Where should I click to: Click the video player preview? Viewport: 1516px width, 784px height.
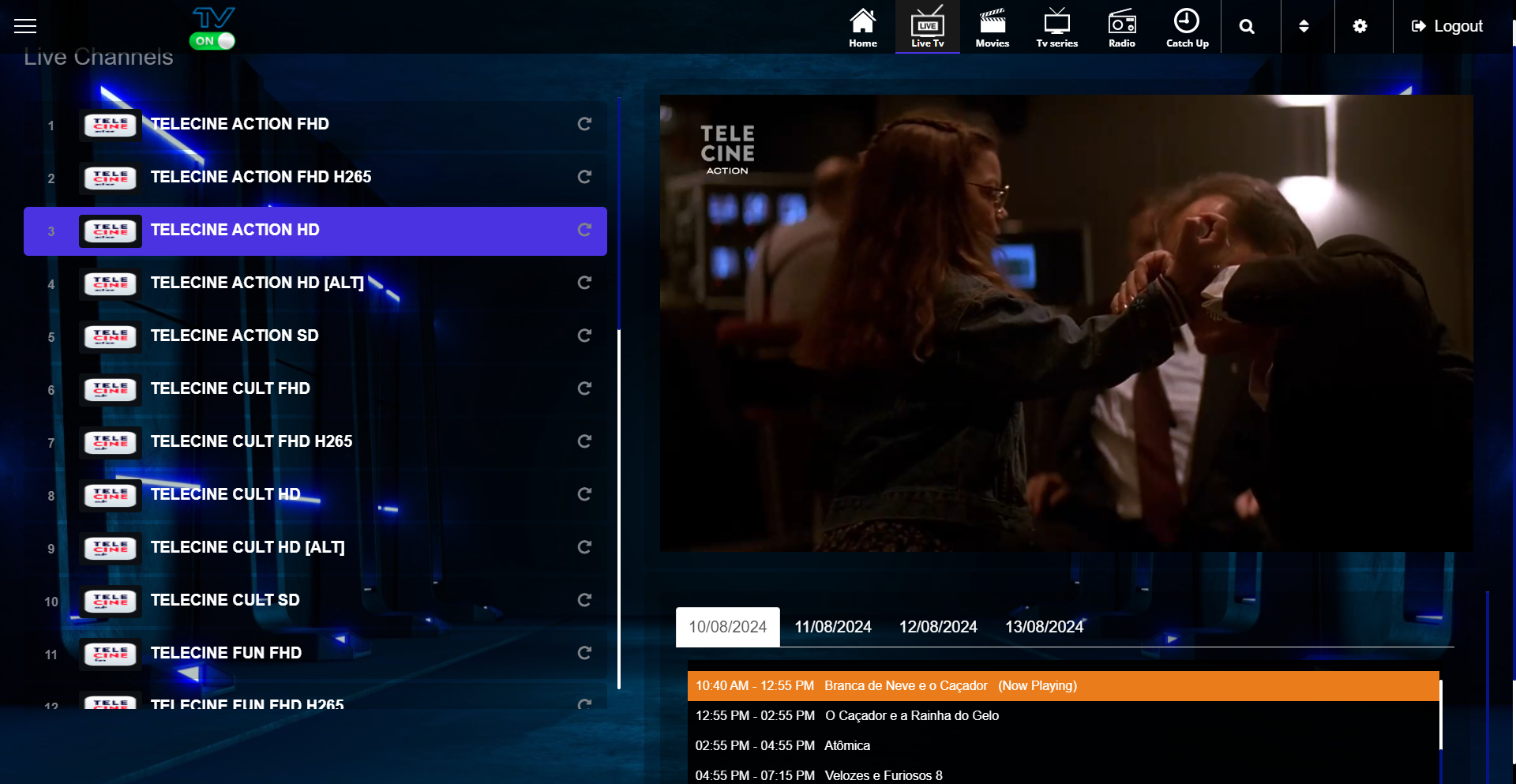[x=1066, y=324]
